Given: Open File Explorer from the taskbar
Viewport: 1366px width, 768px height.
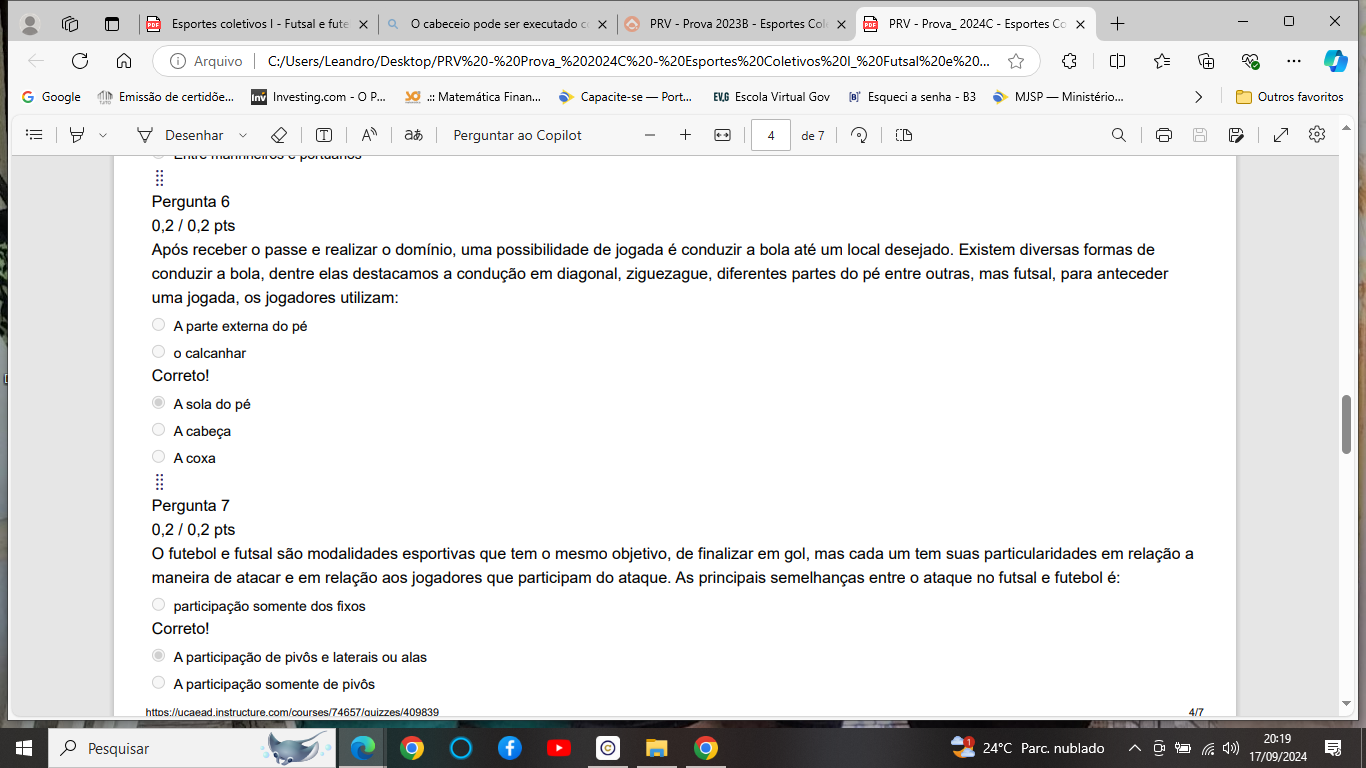Looking at the screenshot, I should coord(656,748).
